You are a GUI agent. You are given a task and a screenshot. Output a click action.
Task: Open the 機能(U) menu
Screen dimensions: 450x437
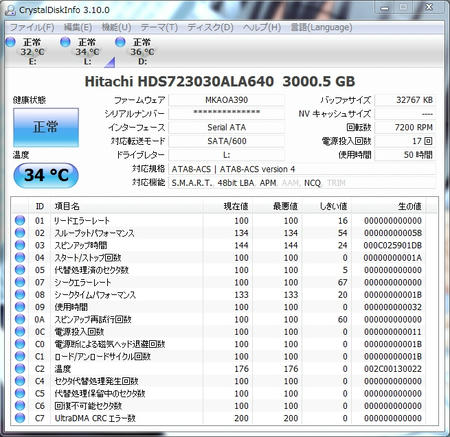(x=116, y=27)
